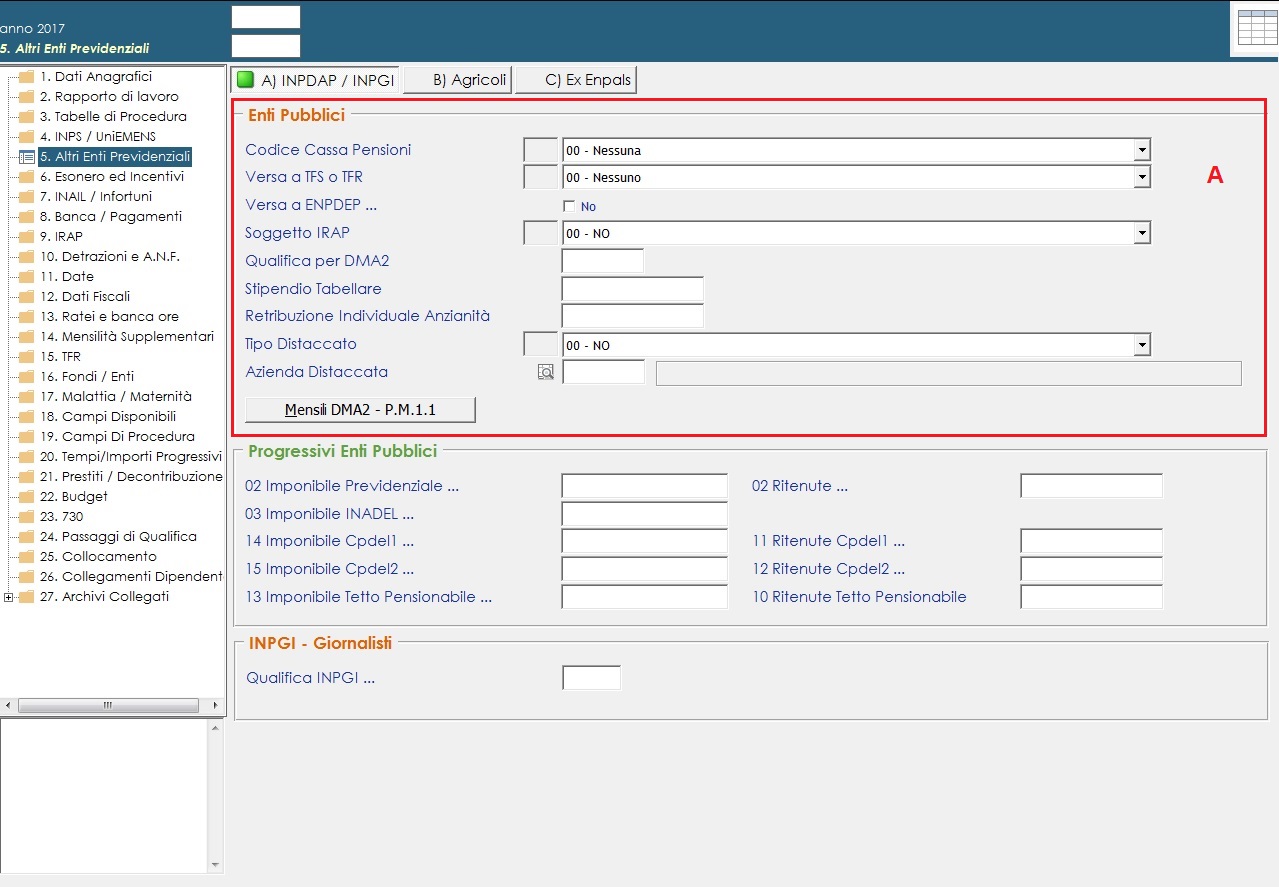This screenshot has height=887, width=1279.
Task: Click folder icon beside 22. Budget
Action: click(x=26, y=497)
